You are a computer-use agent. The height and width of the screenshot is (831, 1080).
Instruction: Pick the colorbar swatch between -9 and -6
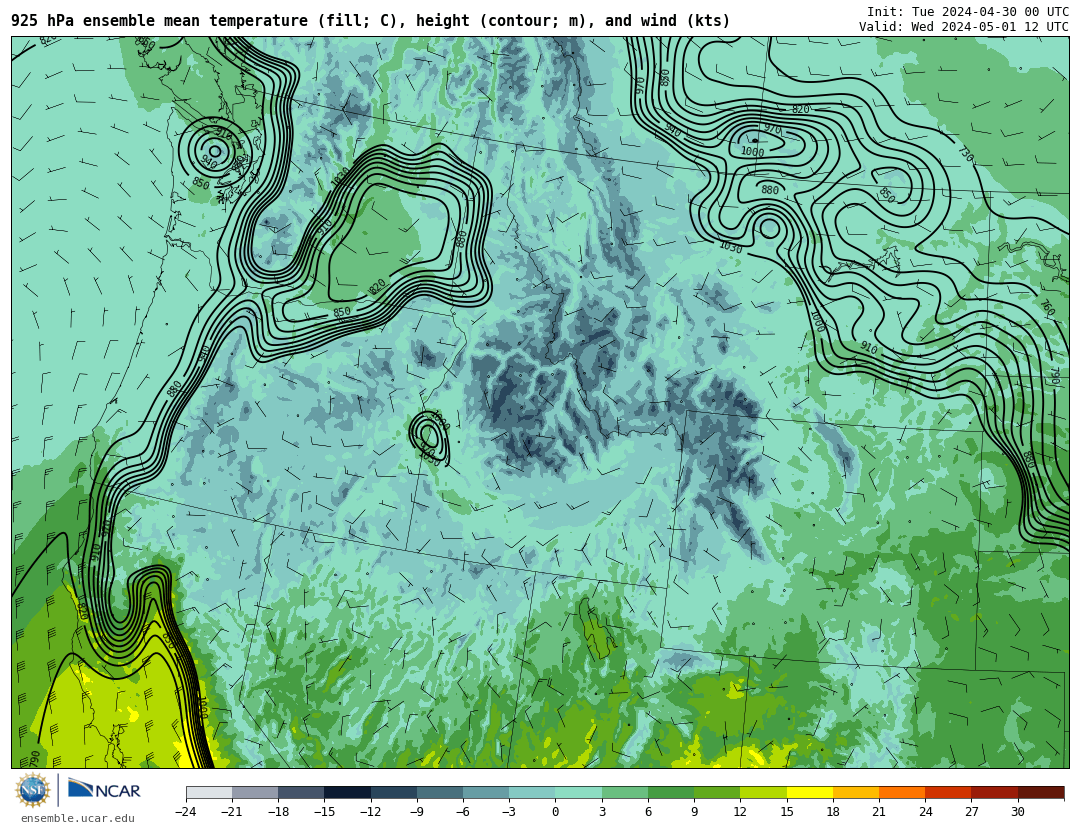[440, 792]
